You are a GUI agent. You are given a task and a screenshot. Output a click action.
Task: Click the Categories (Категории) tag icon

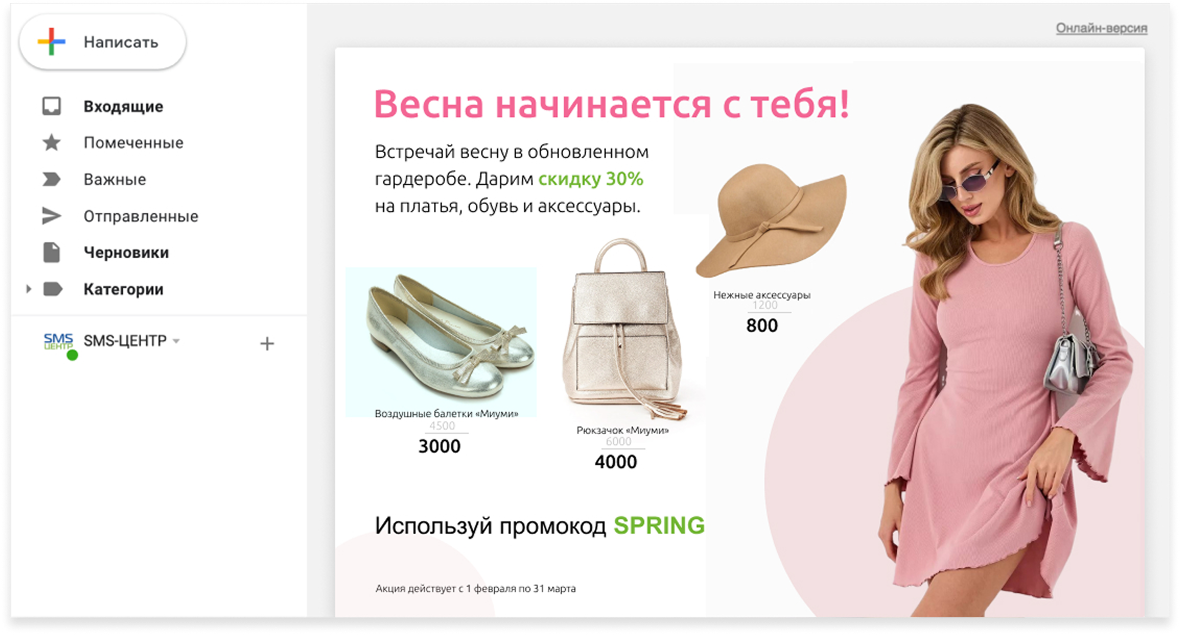point(53,289)
